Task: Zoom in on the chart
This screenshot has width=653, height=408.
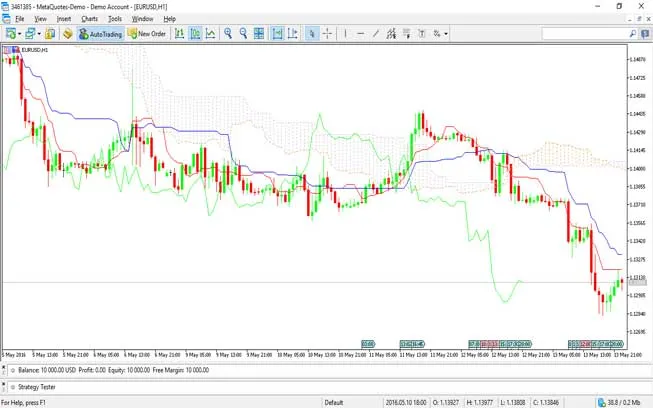Action: pyautogui.click(x=228, y=34)
